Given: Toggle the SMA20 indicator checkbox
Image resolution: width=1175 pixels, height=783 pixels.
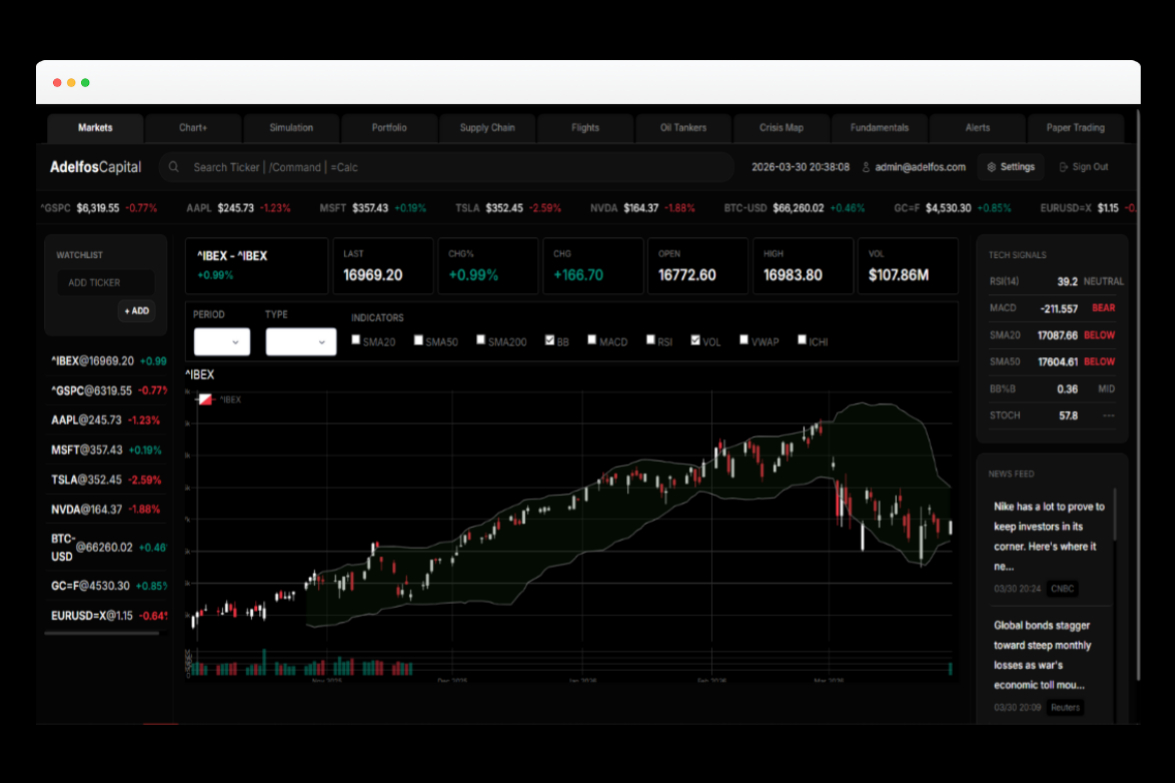Looking at the screenshot, I should point(356,340).
